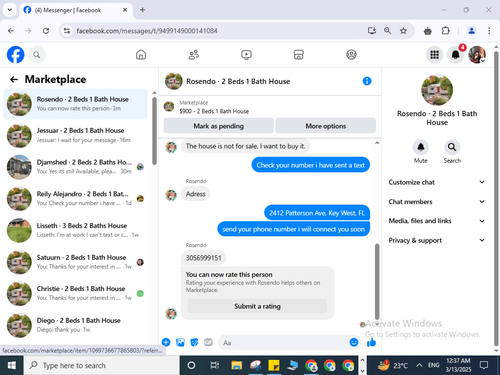This screenshot has height=375, width=500.
Task: Open the account profile picture menu
Action: pyautogui.click(x=477, y=55)
